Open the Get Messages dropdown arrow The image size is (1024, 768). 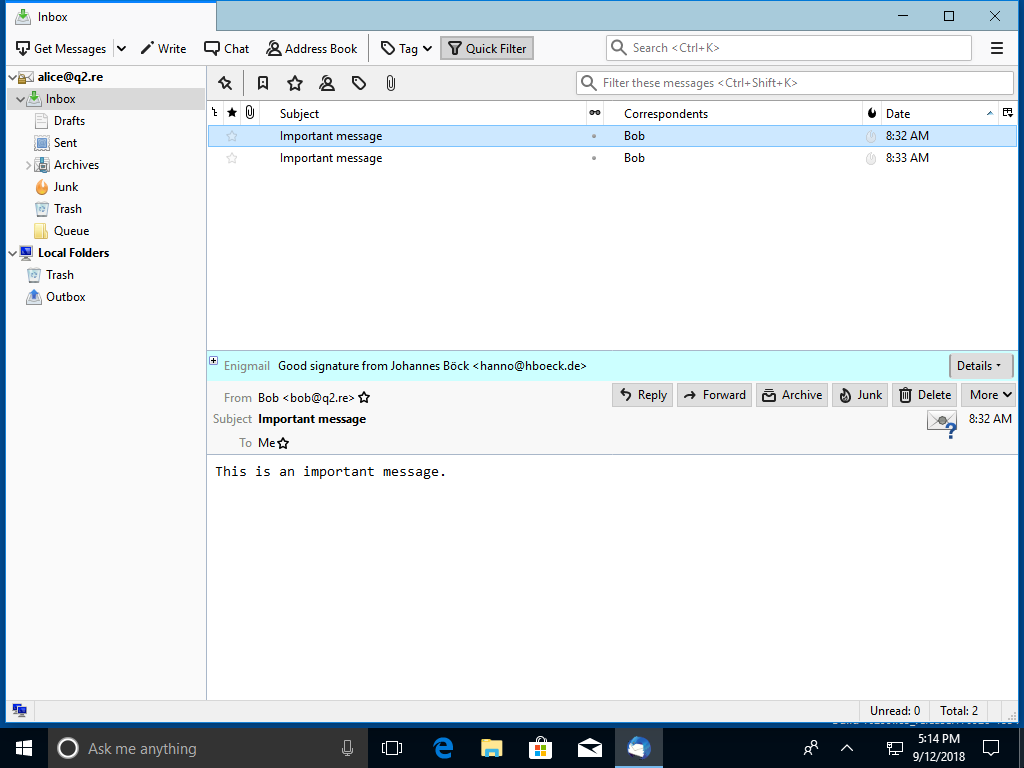click(121, 48)
